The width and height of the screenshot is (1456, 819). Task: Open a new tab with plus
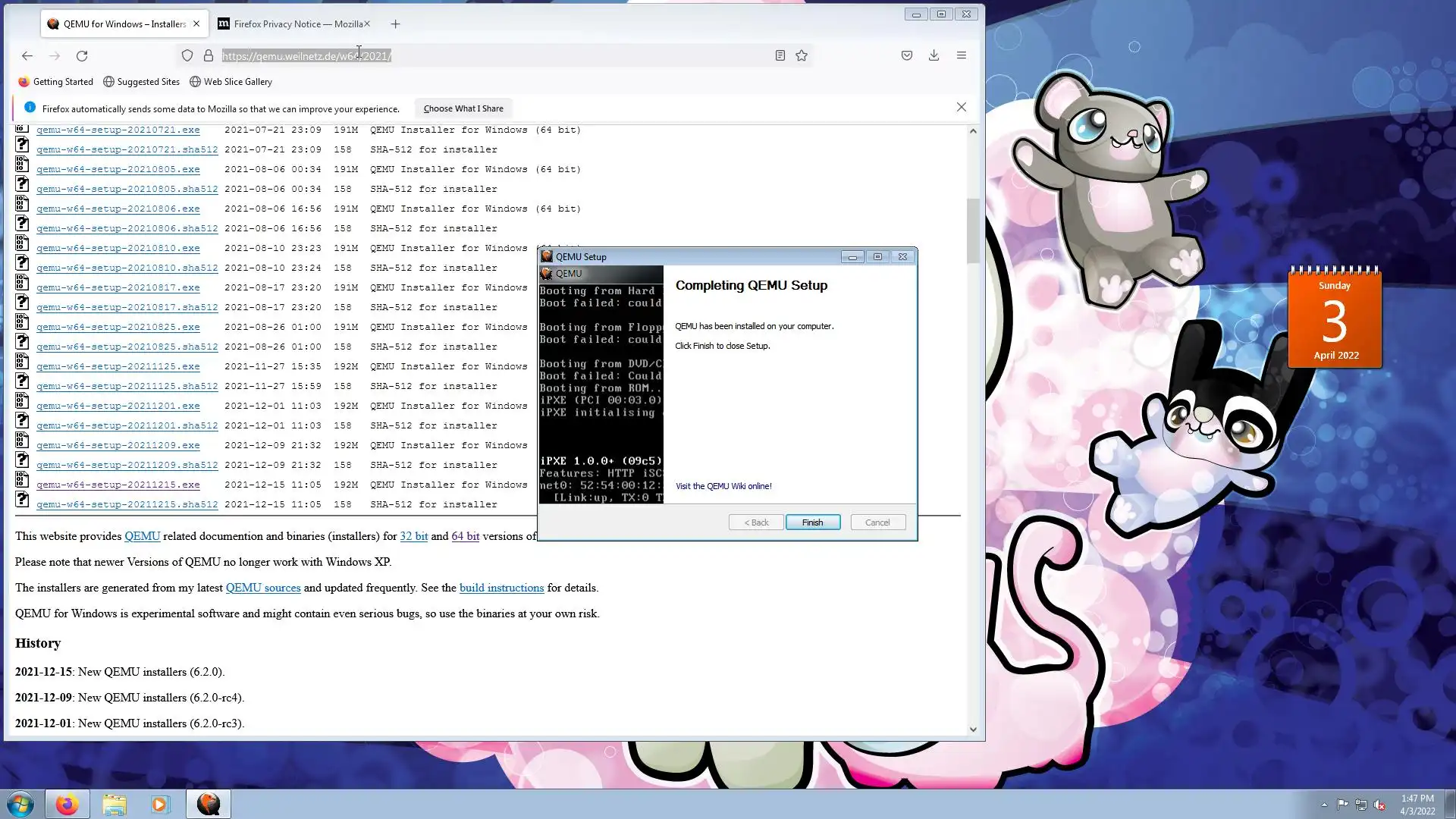[395, 24]
